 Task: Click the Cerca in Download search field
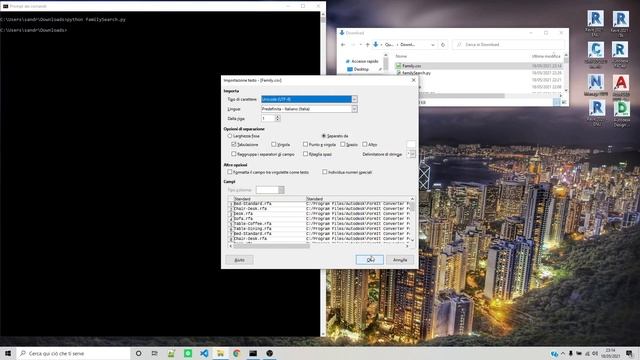508,44
